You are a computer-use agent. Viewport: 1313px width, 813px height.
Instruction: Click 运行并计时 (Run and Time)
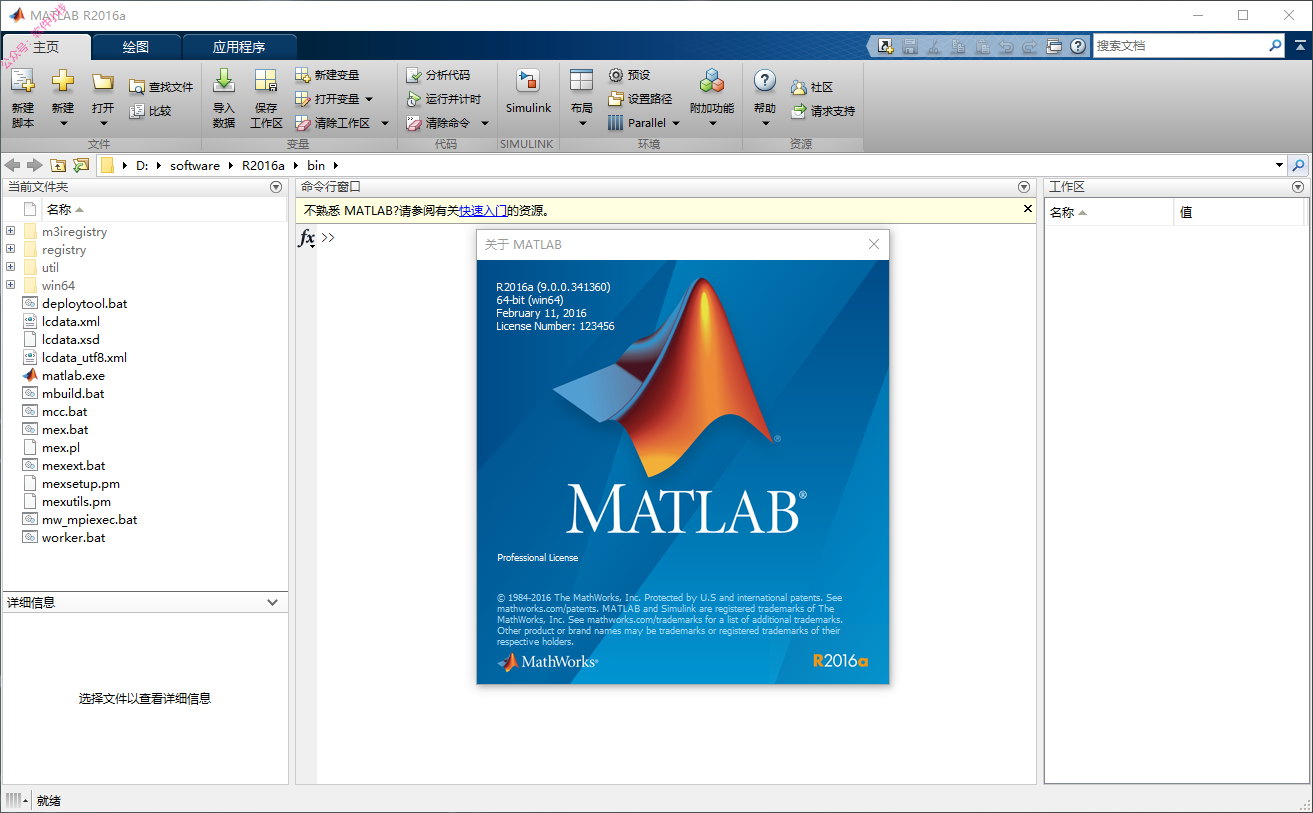pyautogui.click(x=443, y=99)
